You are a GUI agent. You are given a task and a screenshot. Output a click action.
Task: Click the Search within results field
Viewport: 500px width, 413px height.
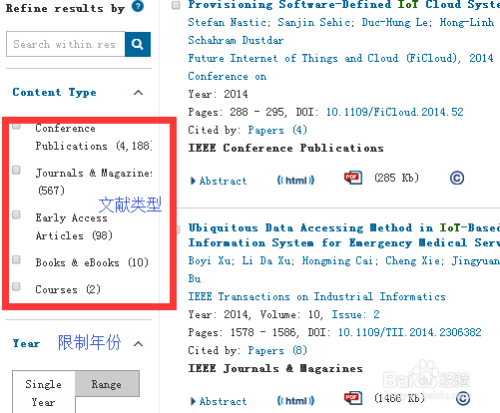66,44
